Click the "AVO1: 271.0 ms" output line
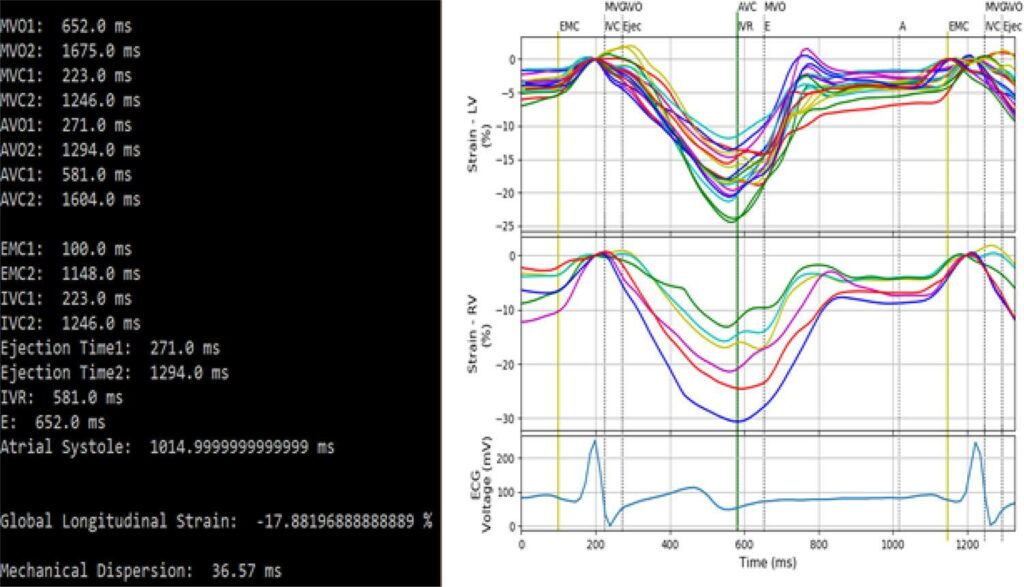The height and width of the screenshot is (587, 1024). point(65,126)
